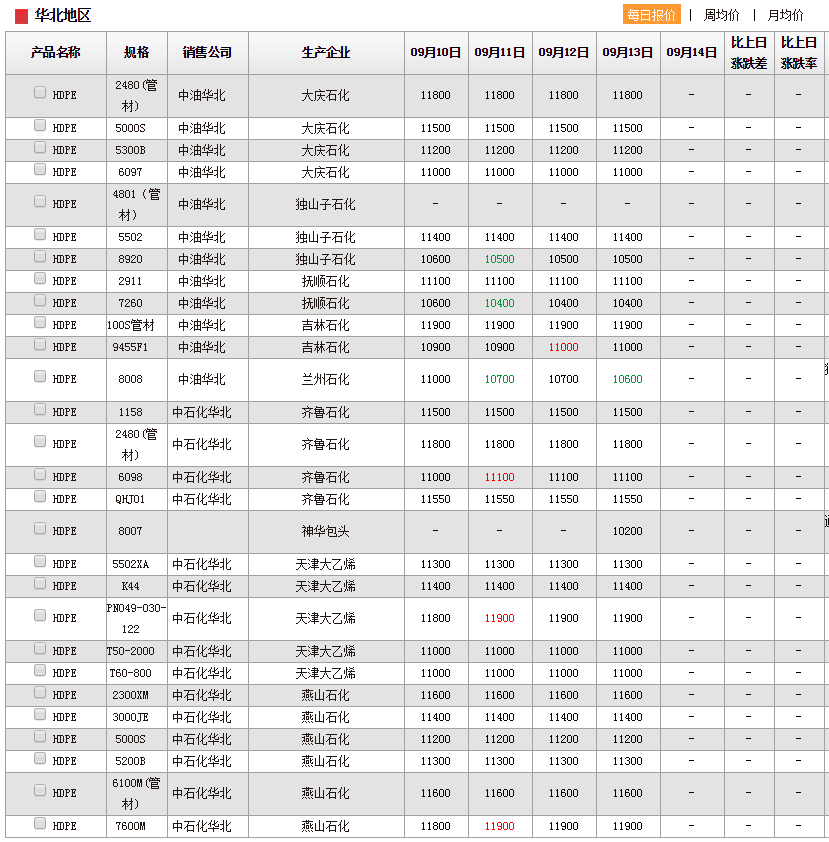Image resolution: width=829 pixels, height=842 pixels.
Task: Tick the checkbox for HDPE 1158 row
Action: [x=40, y=409]
